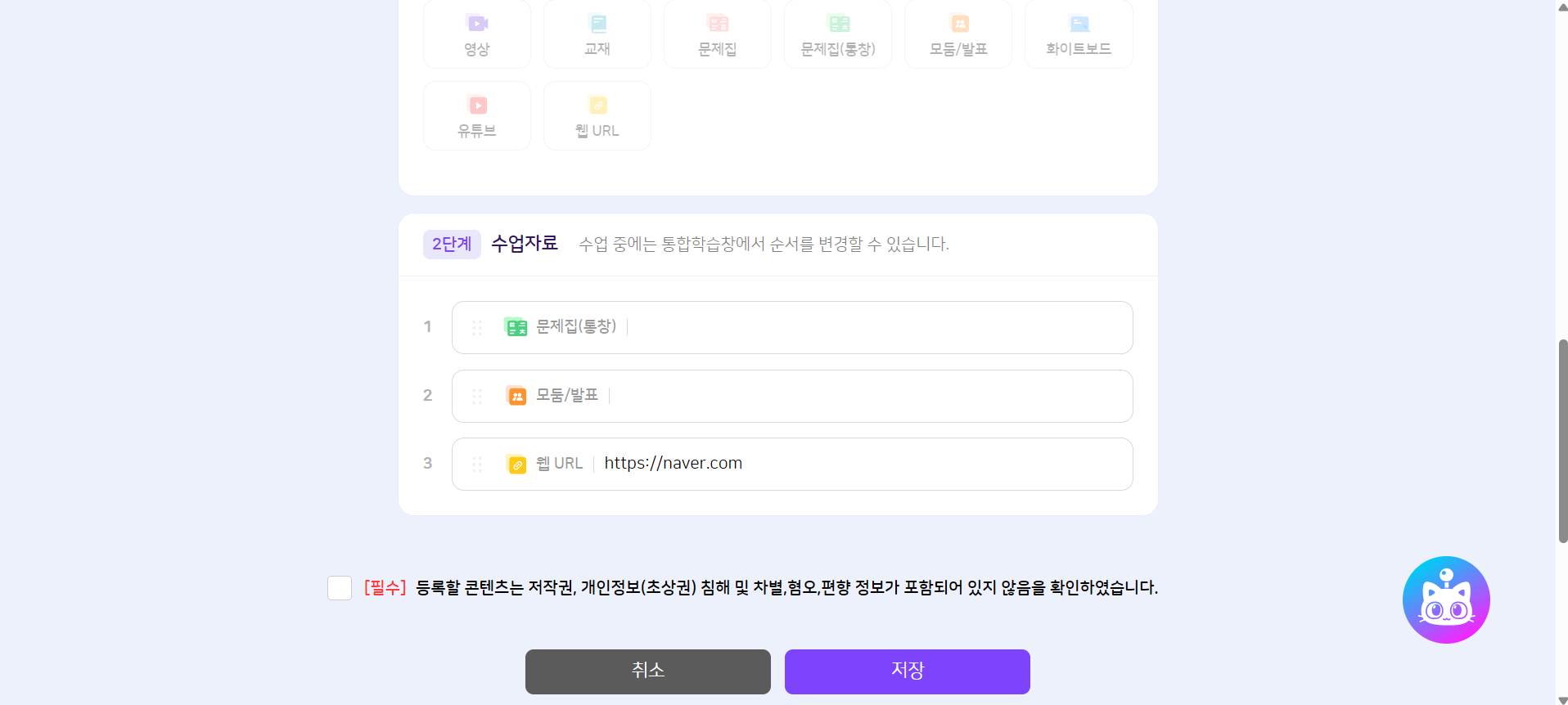This screenshot has height=705, width=1568.
Task: Grab the drag handle of 문제집(통창) row
Action: pos(477,328)
